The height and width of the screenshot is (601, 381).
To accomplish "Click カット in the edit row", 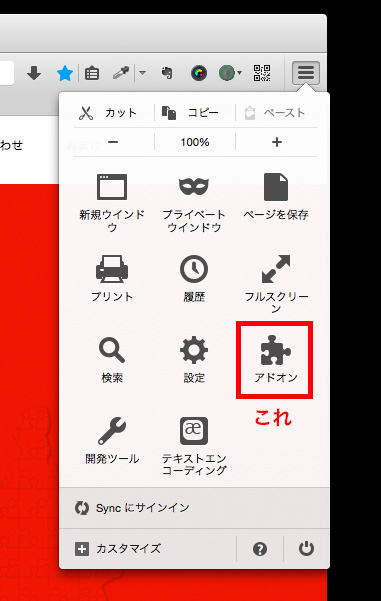I will click(108, 113).
